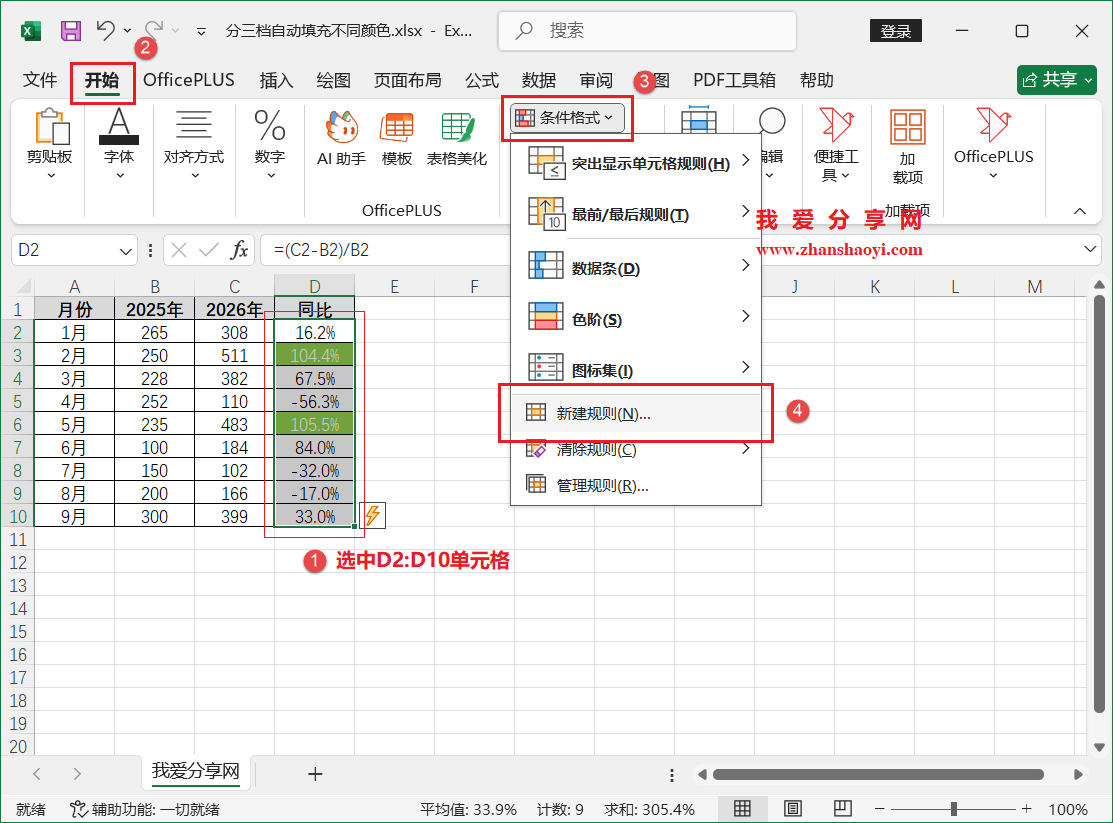Click the zoom out minus button

879,809
